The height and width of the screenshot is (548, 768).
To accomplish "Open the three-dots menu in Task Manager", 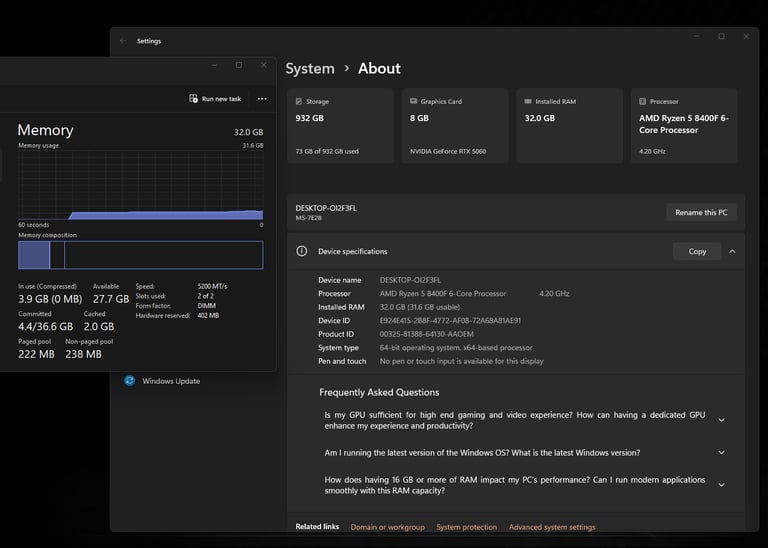I will [x=262, y=99].
